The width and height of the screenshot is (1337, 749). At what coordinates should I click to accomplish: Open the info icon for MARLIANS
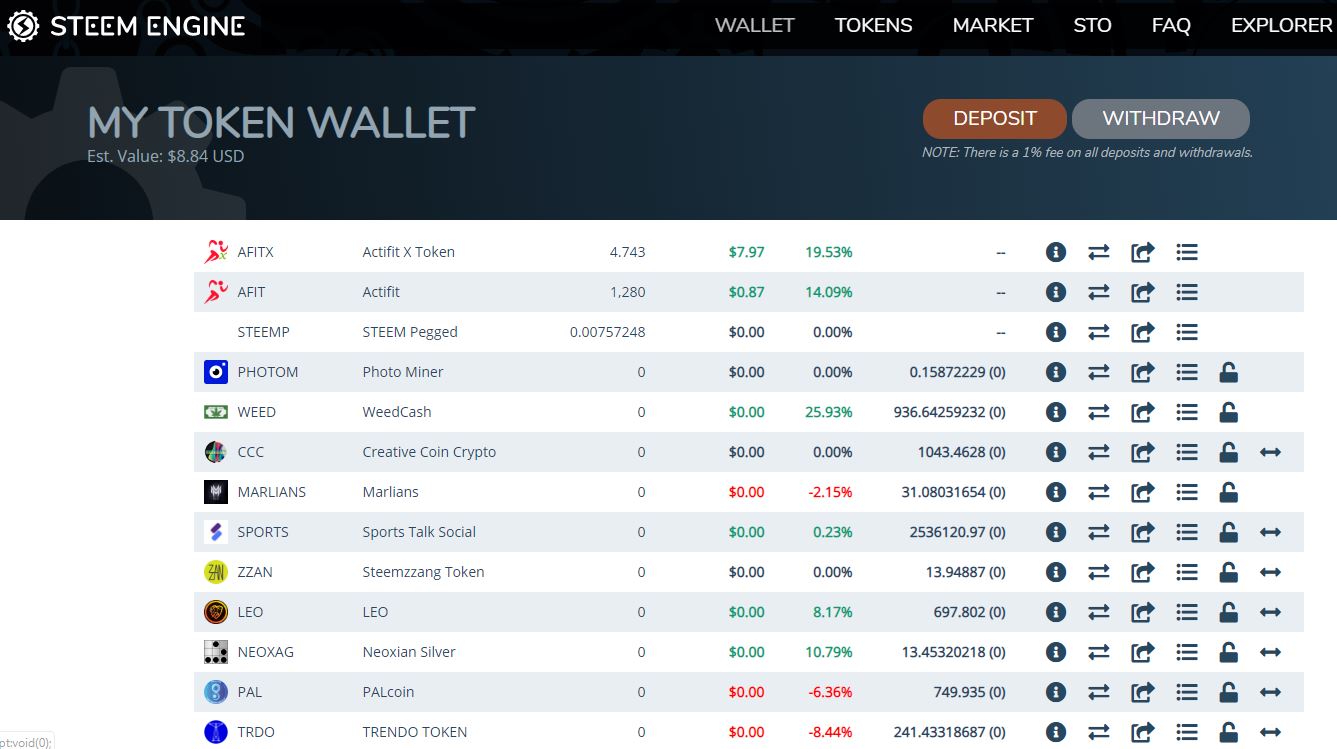click(x=1055, y=492)
